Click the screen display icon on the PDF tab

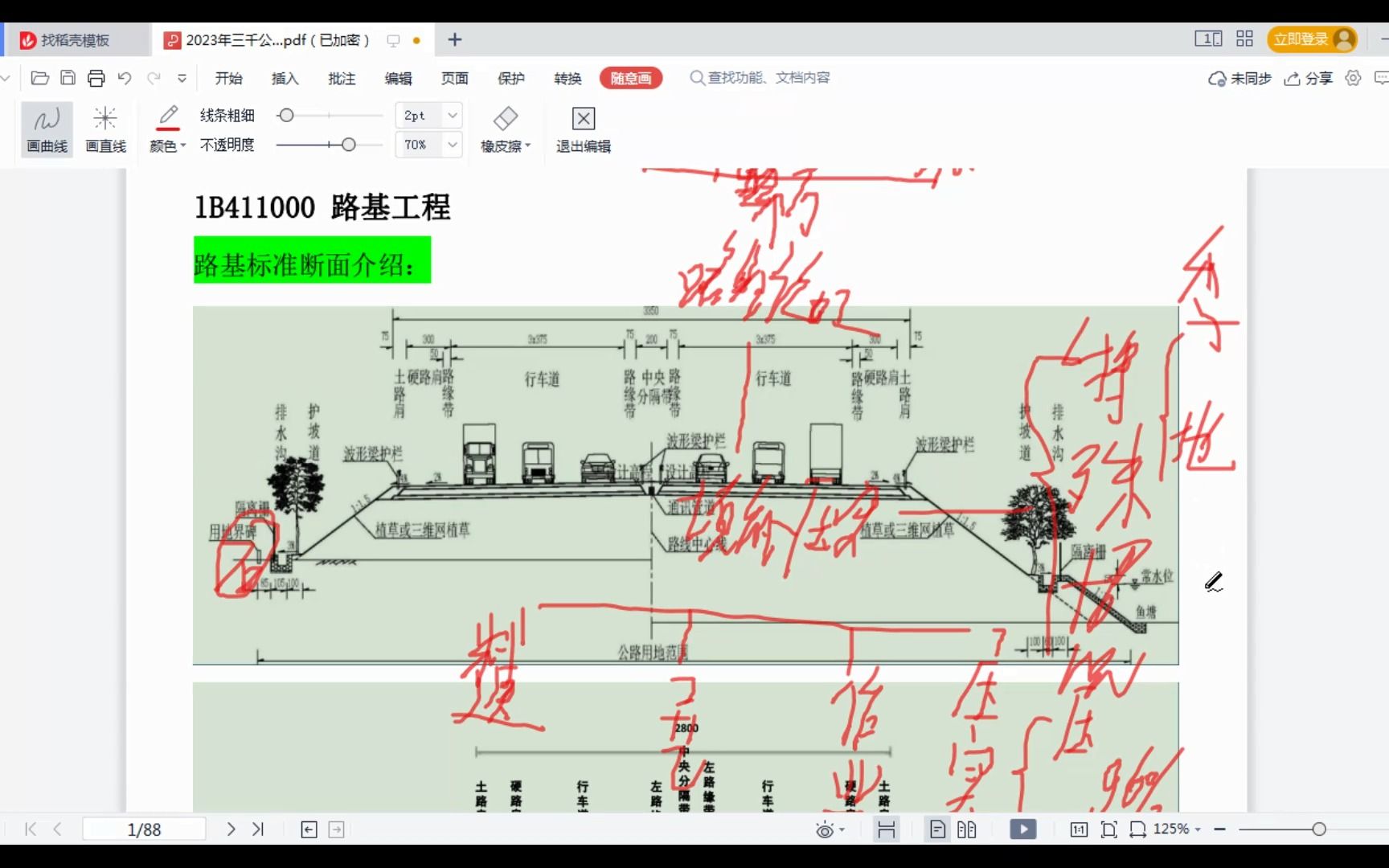pos(394,40)
